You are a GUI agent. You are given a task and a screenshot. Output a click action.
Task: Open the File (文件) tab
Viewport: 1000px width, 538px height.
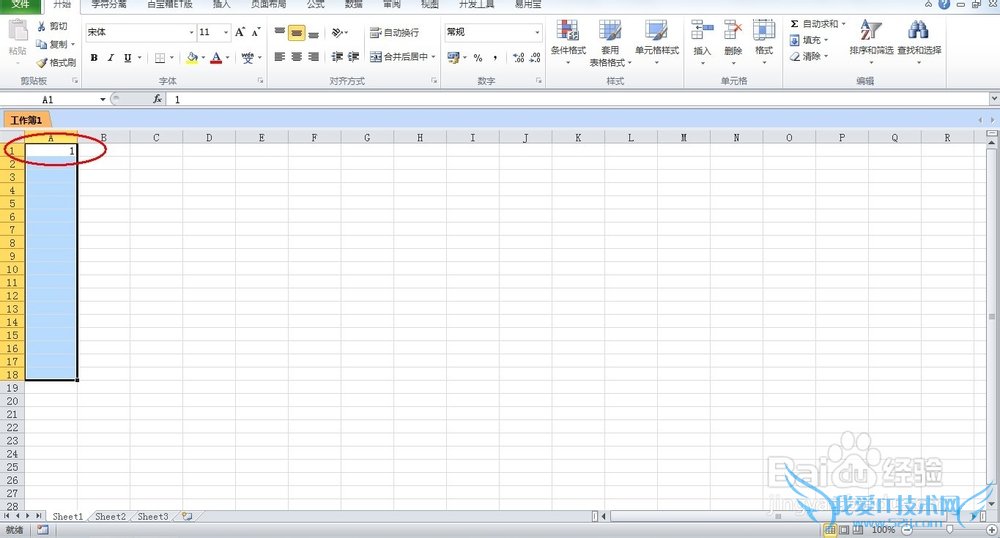20,5
